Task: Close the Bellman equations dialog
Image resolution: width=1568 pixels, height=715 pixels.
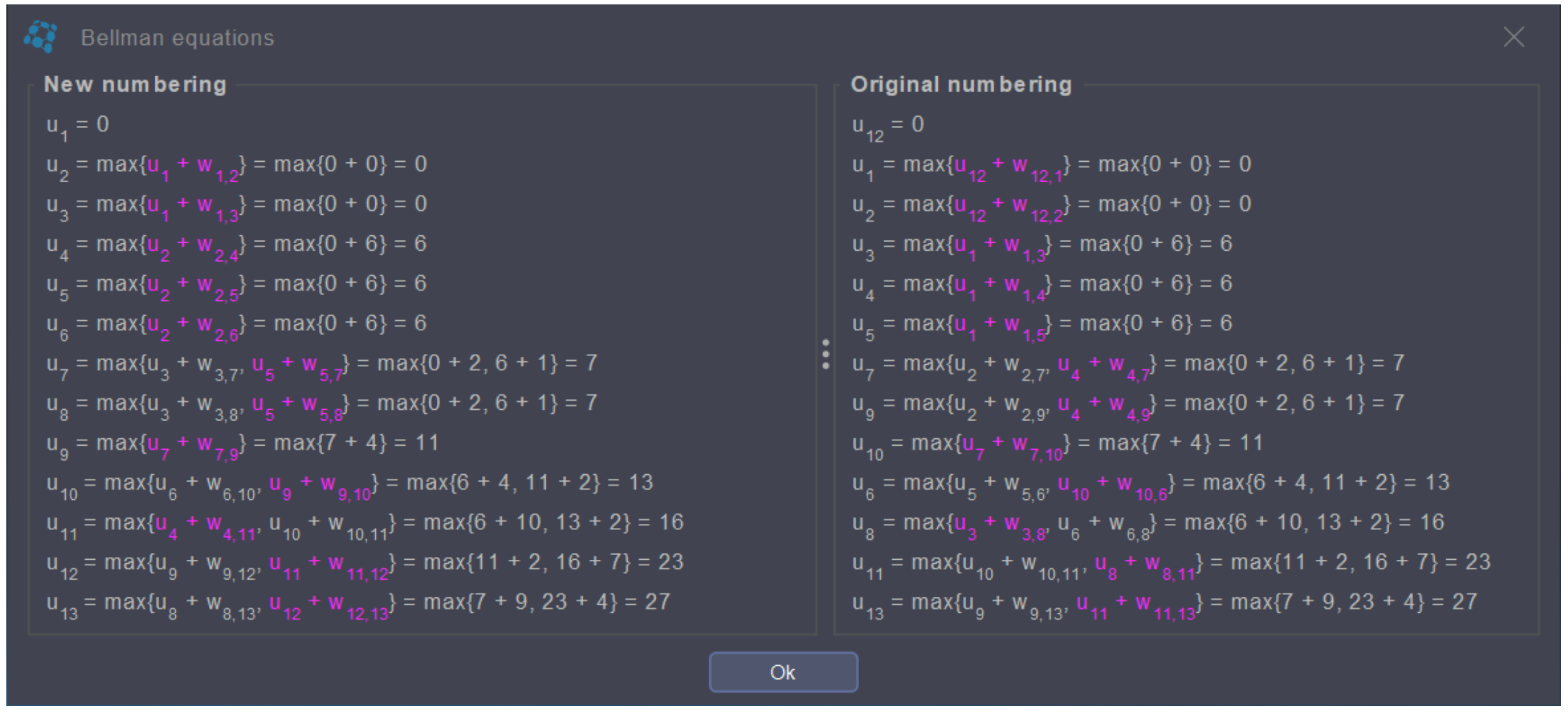Action: point(1513,37)
